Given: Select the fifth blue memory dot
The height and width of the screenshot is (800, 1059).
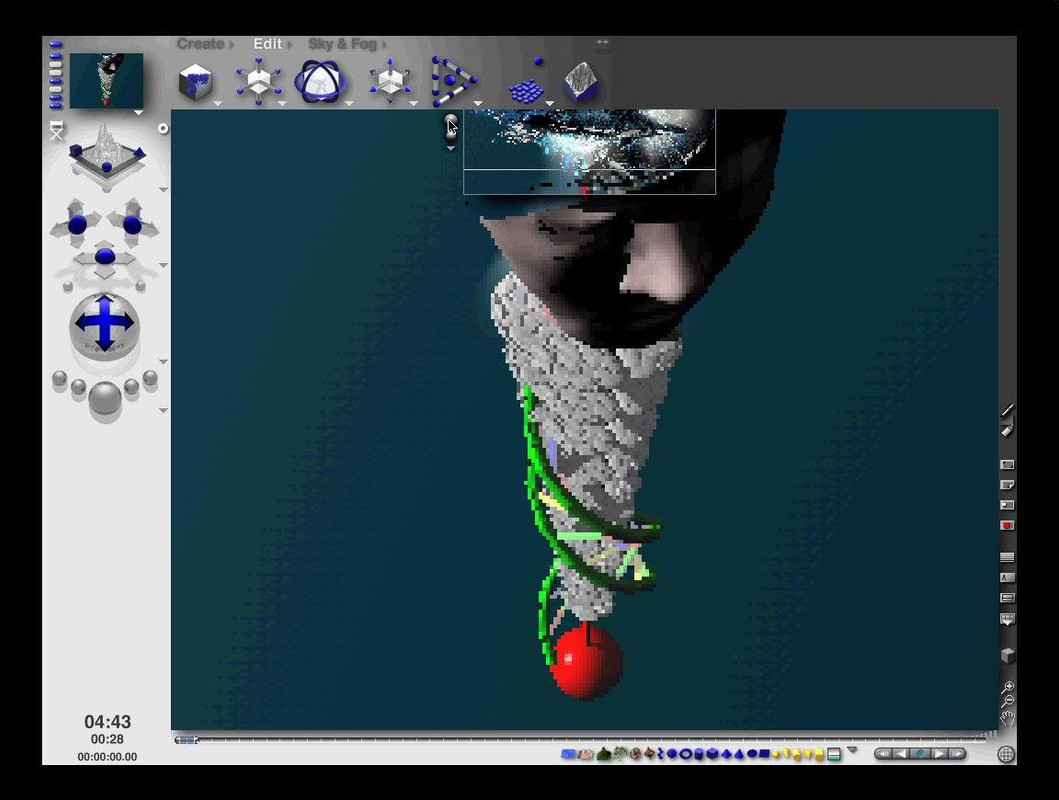Looking at the screenshot, I should pos(56,81).
